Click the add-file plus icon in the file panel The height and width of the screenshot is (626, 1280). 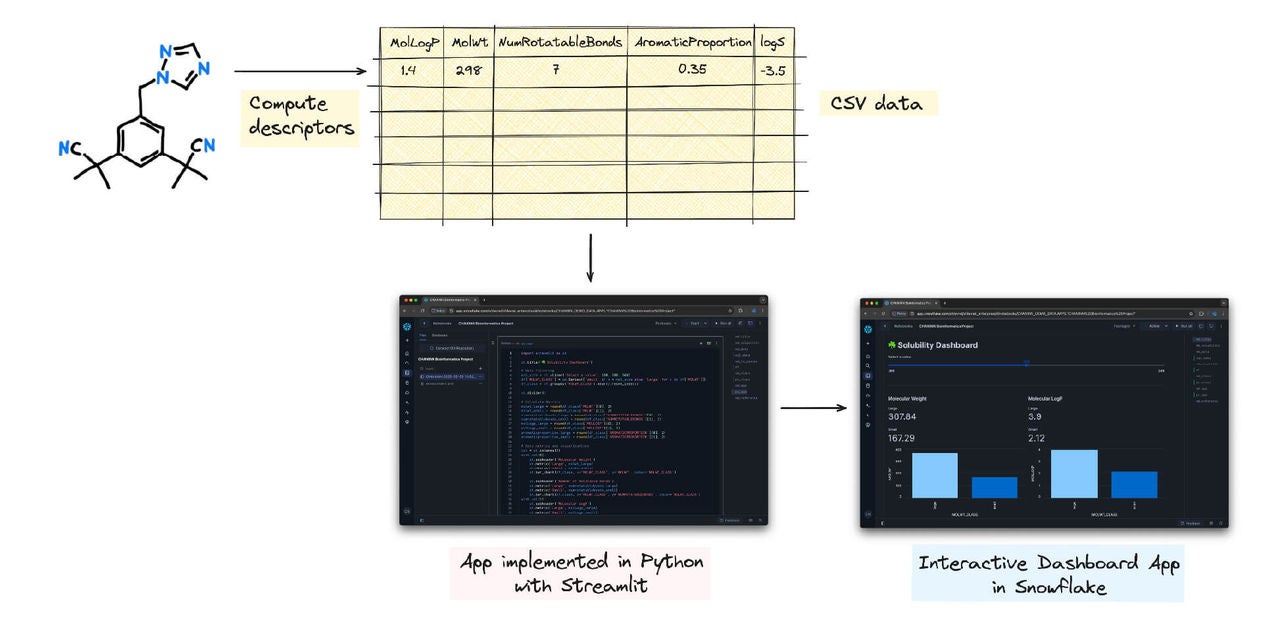480,368
